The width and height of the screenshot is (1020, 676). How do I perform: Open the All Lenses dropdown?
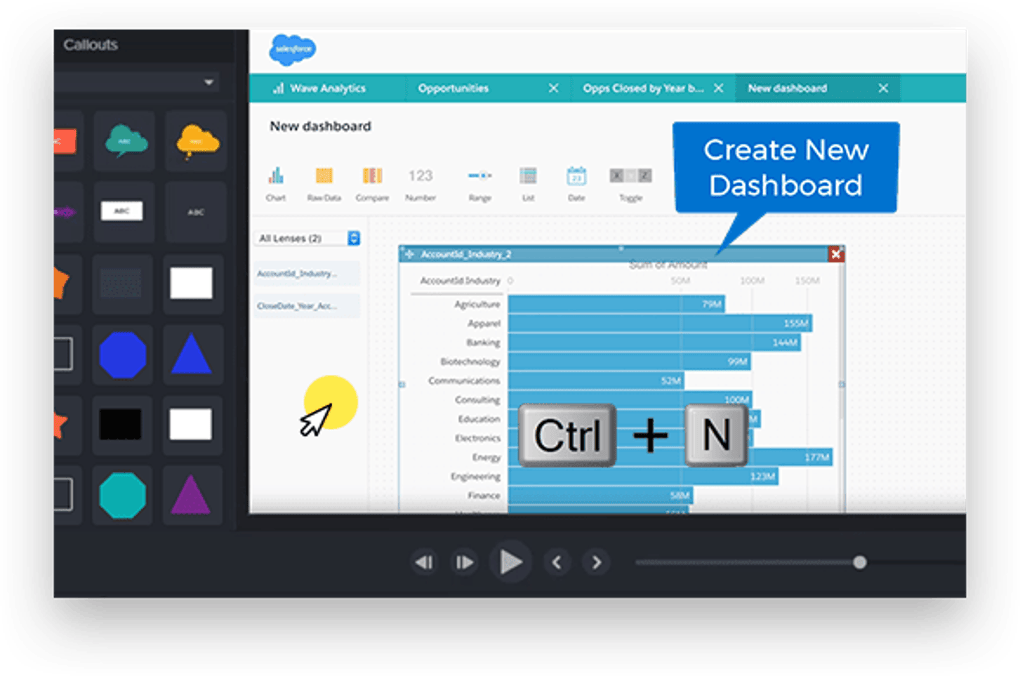(x=308, y=238)
